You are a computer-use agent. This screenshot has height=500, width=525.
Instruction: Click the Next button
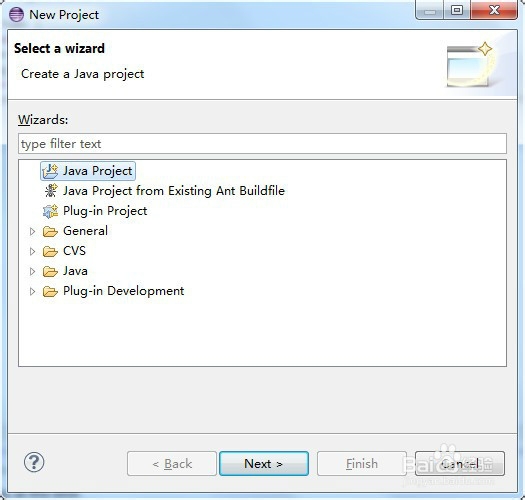[x=264, y=463]
